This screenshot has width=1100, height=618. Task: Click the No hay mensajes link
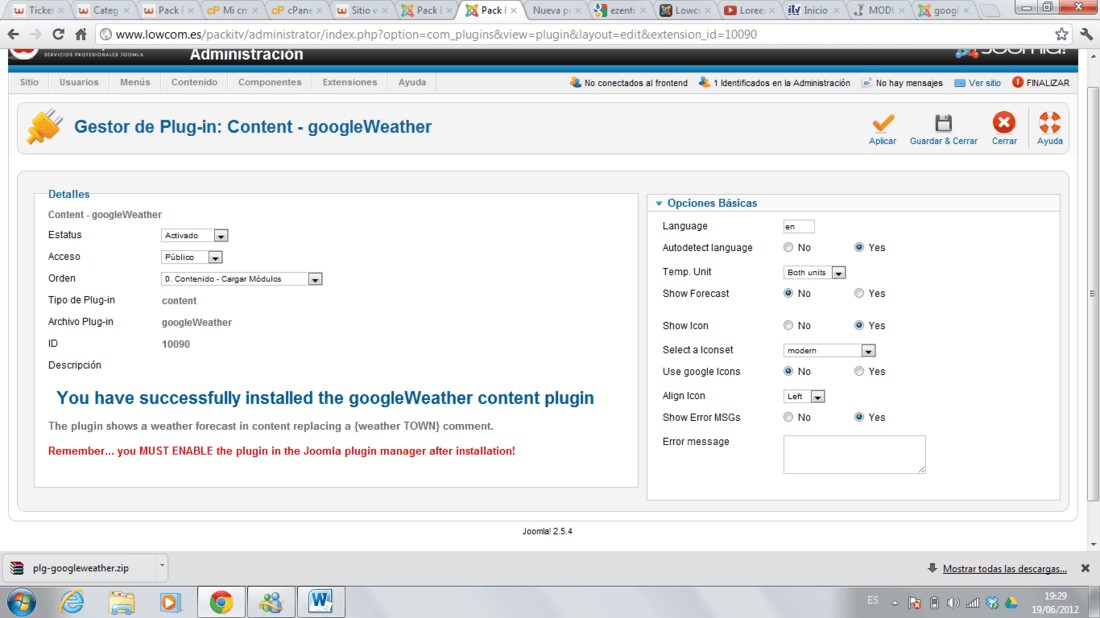tap(908, 83)
